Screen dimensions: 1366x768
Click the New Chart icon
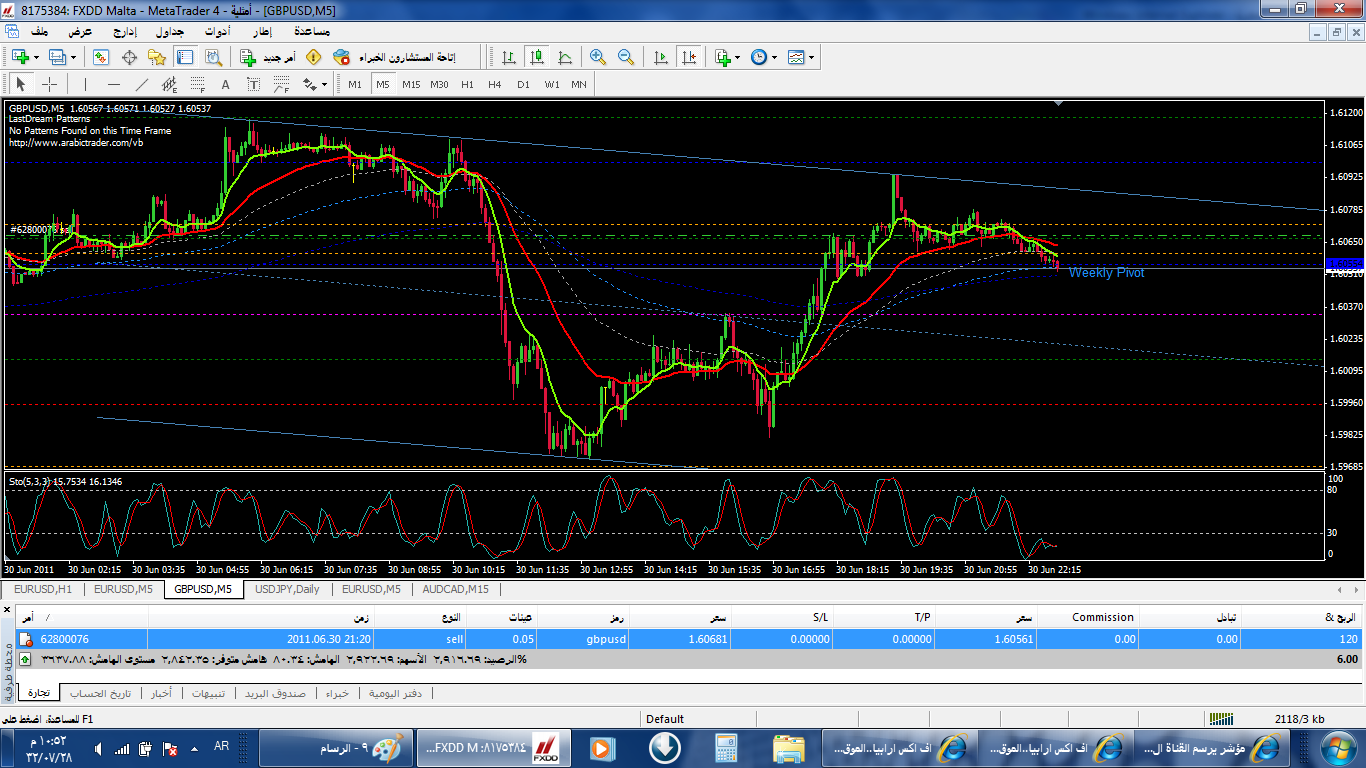point(18,57)
